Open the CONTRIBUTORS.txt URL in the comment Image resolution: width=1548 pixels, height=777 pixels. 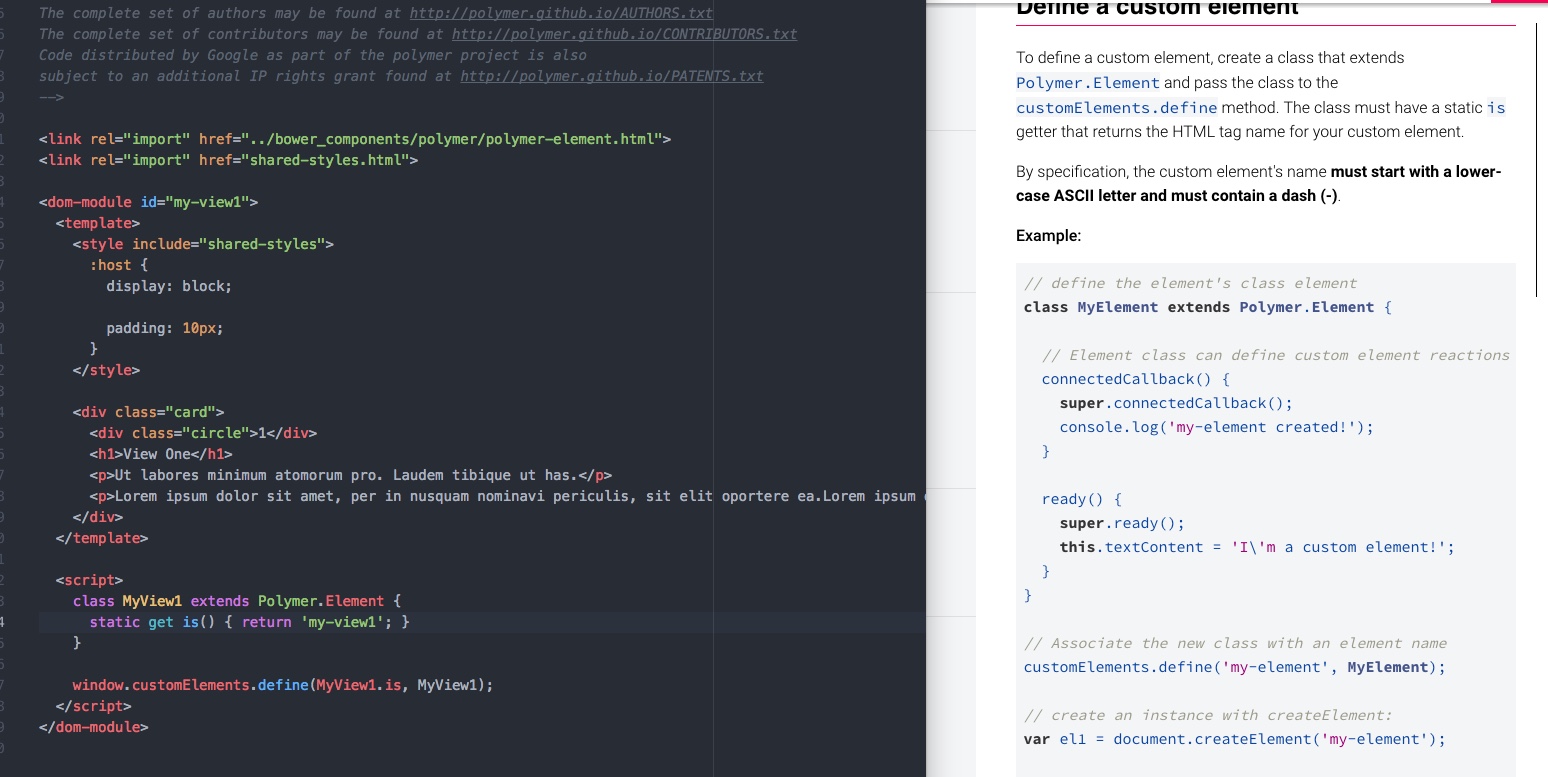[624, 34]
